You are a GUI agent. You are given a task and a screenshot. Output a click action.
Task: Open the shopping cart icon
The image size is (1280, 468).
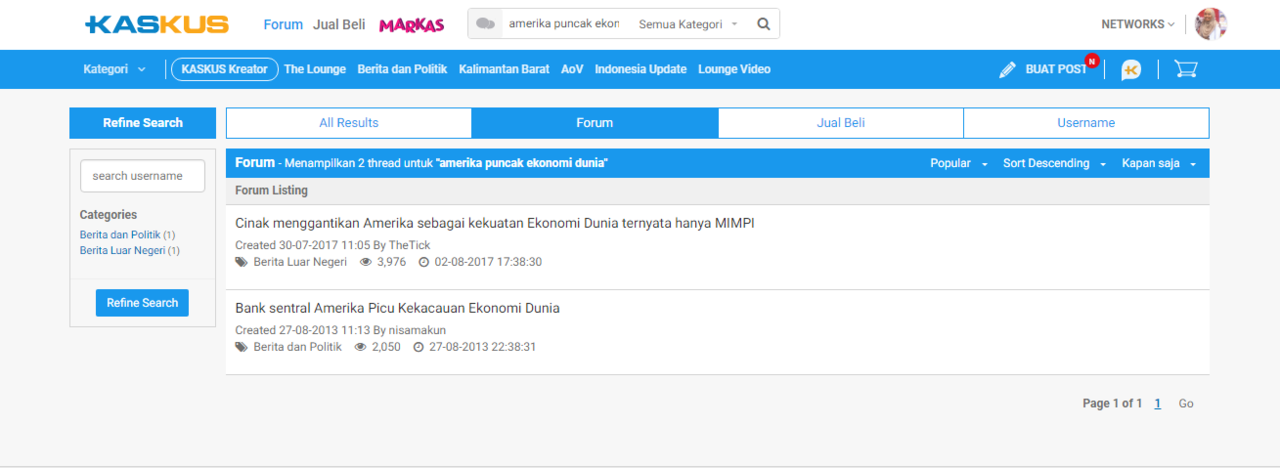click(x=1186, y=69)
